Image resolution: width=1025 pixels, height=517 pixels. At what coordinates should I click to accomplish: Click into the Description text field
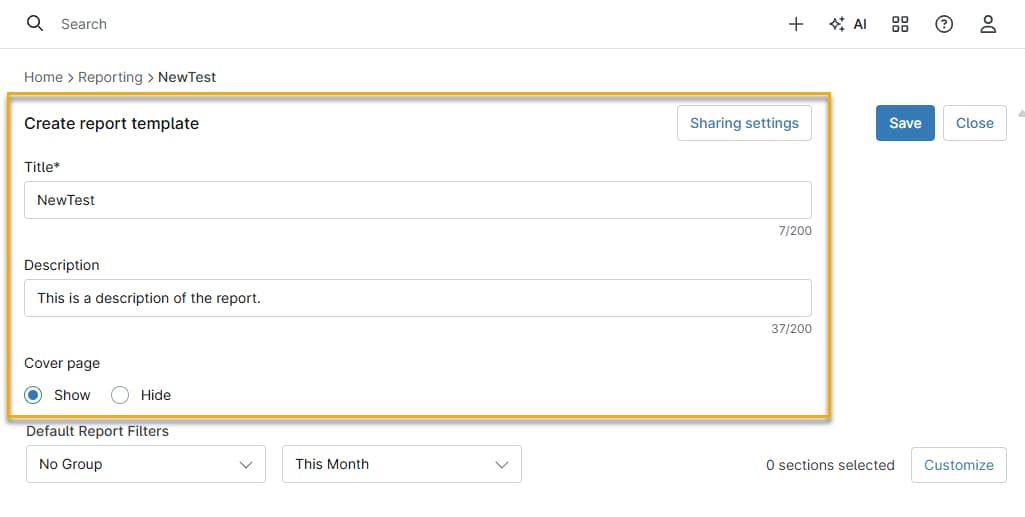[x=418, y=298]
